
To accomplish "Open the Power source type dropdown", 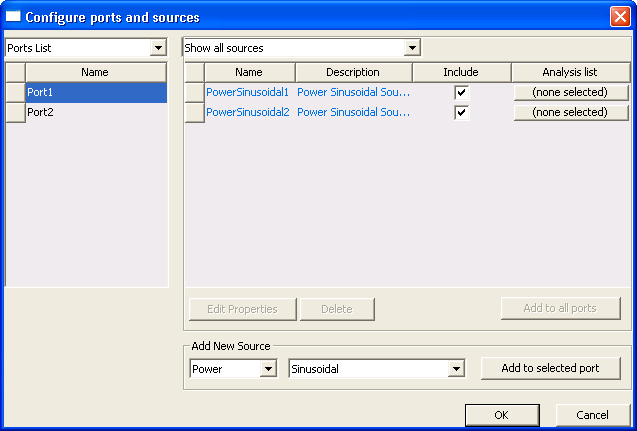I will click(x=267, y=369).
